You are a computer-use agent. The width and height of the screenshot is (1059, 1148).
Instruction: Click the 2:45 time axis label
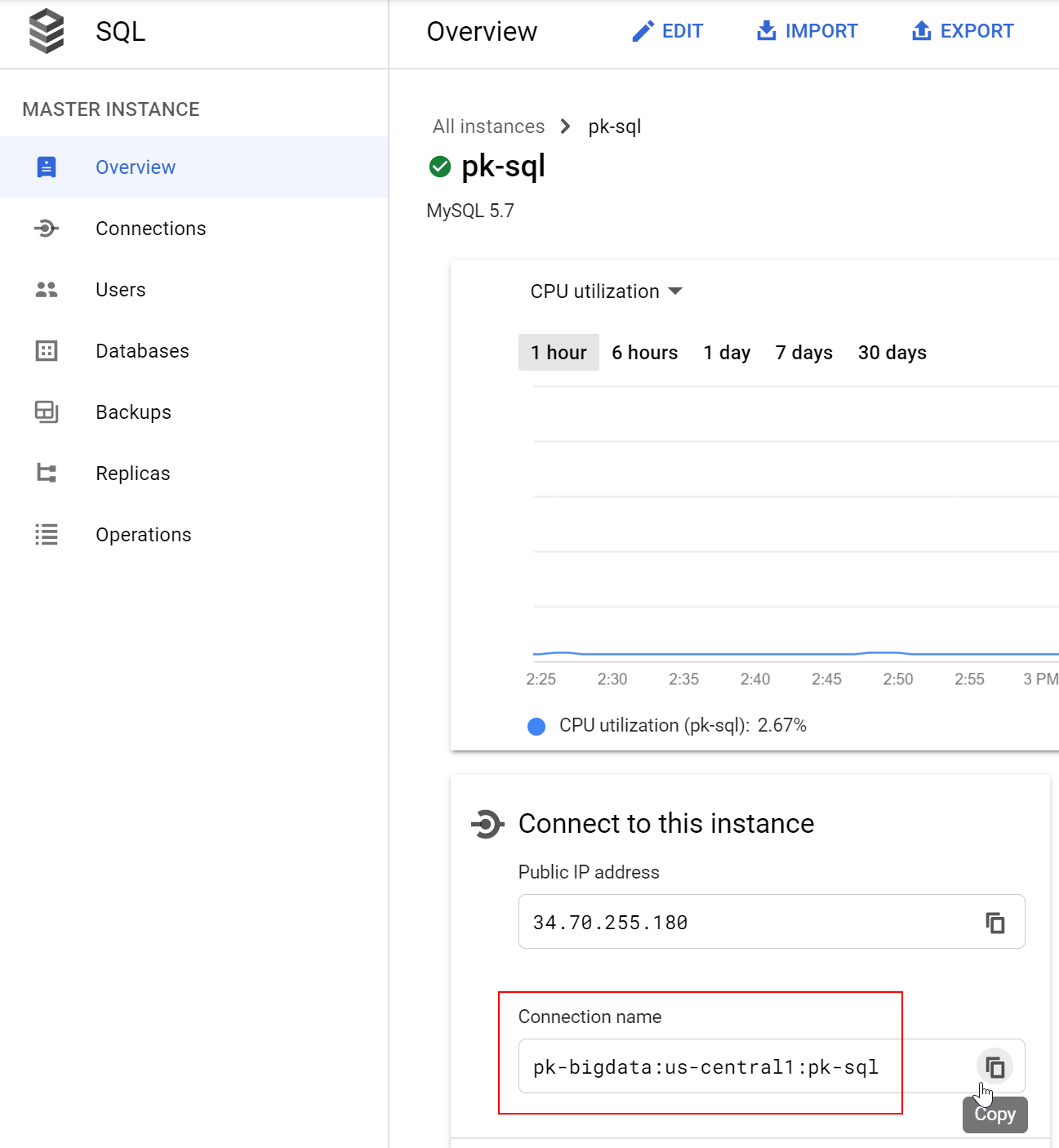[826, 679]
